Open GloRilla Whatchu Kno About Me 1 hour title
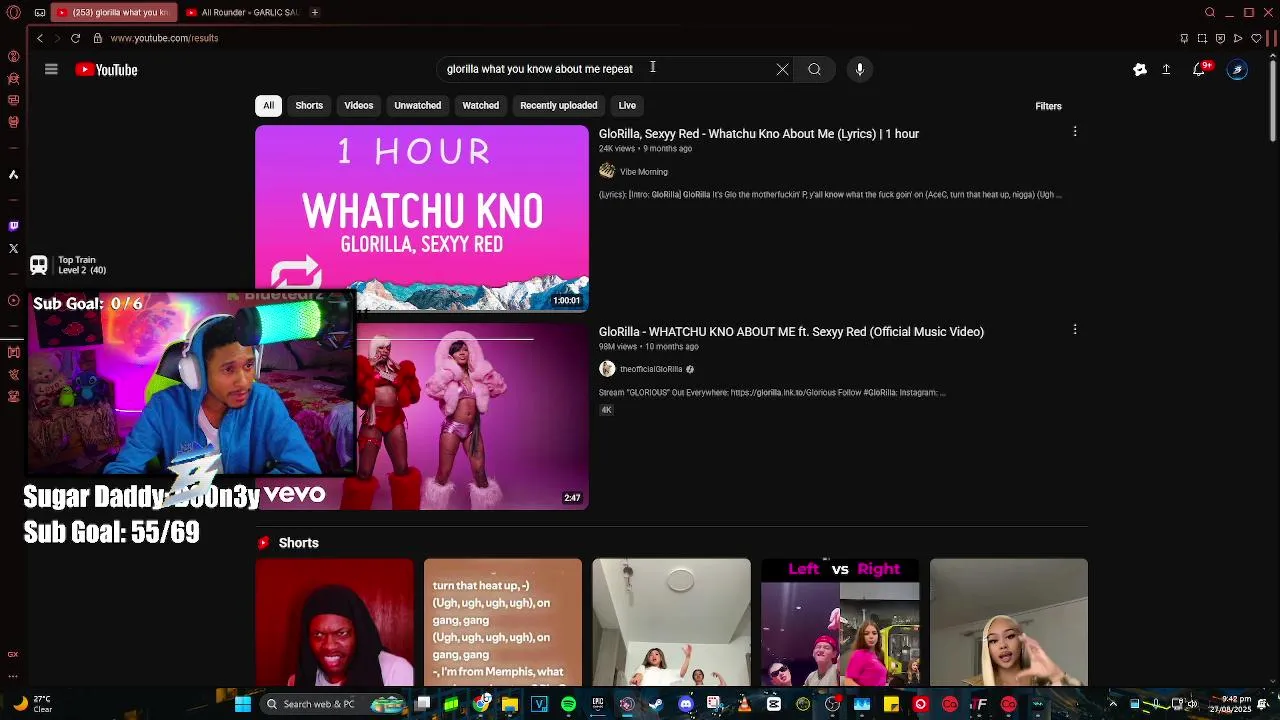Image resolution: width=1280 pixels, height=720 pixels. (759, 133)
